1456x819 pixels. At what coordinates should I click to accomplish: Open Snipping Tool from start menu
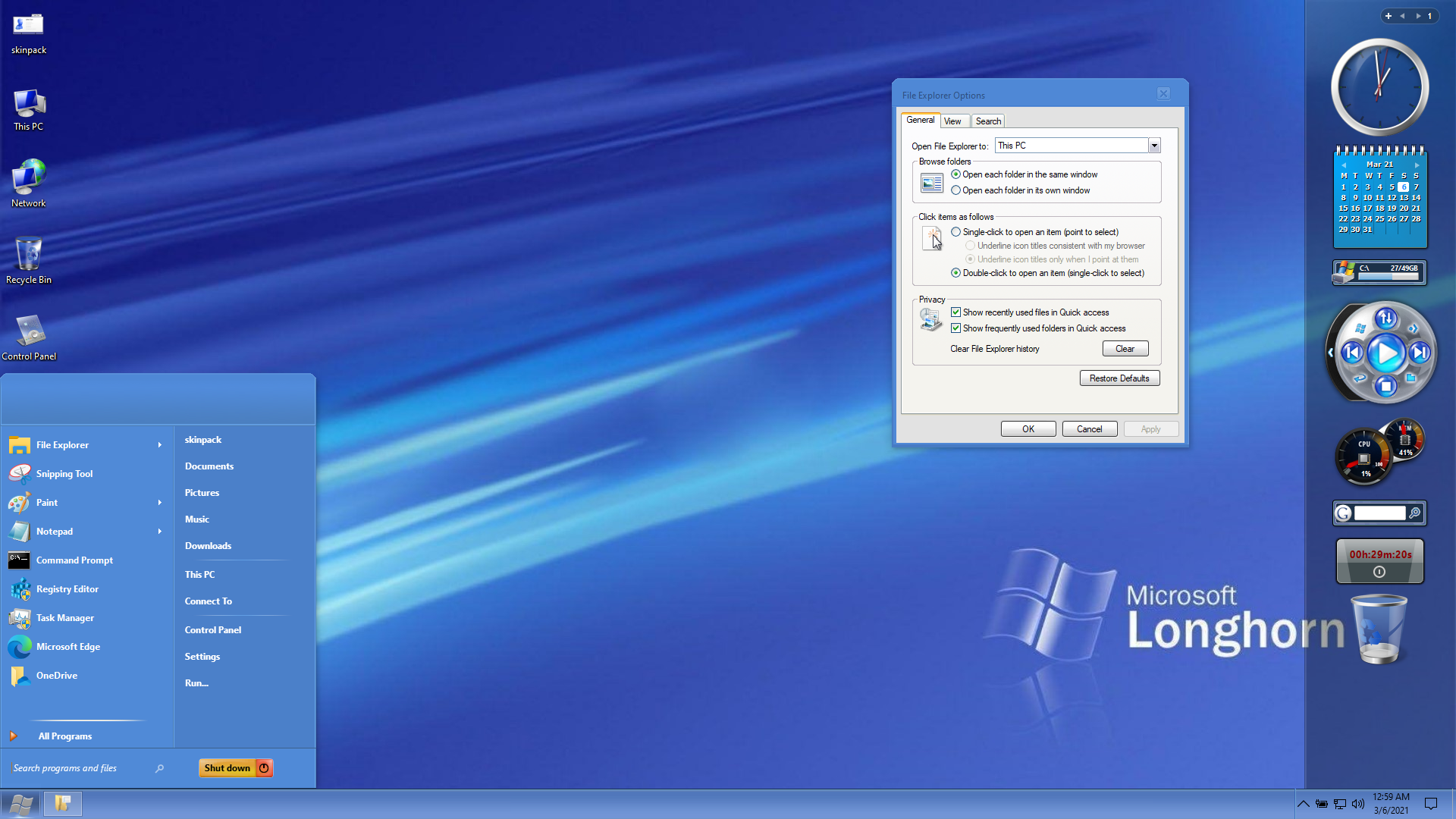coord(64,474)
